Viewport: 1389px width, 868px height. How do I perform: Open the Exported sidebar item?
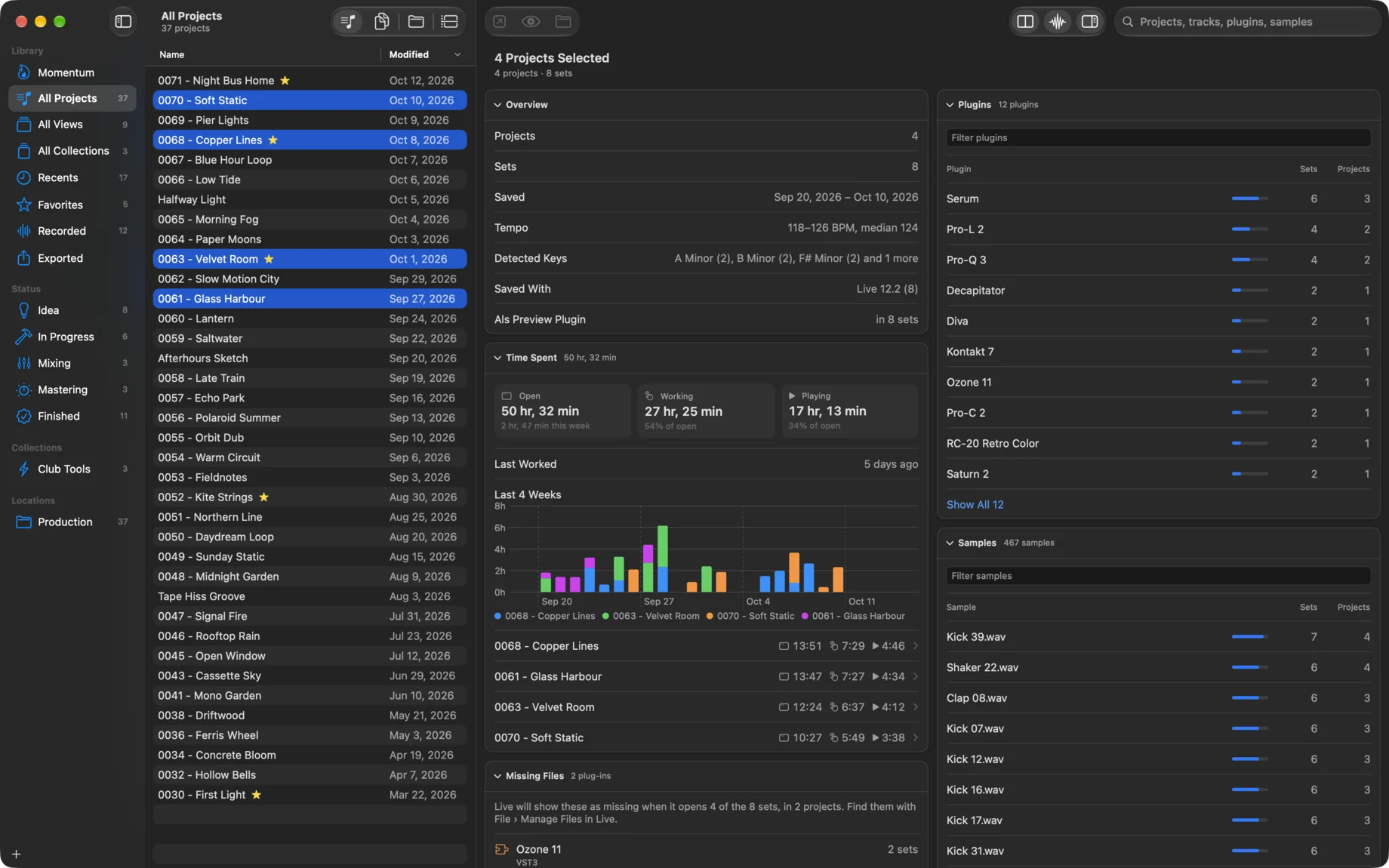(x=72, y=258)
